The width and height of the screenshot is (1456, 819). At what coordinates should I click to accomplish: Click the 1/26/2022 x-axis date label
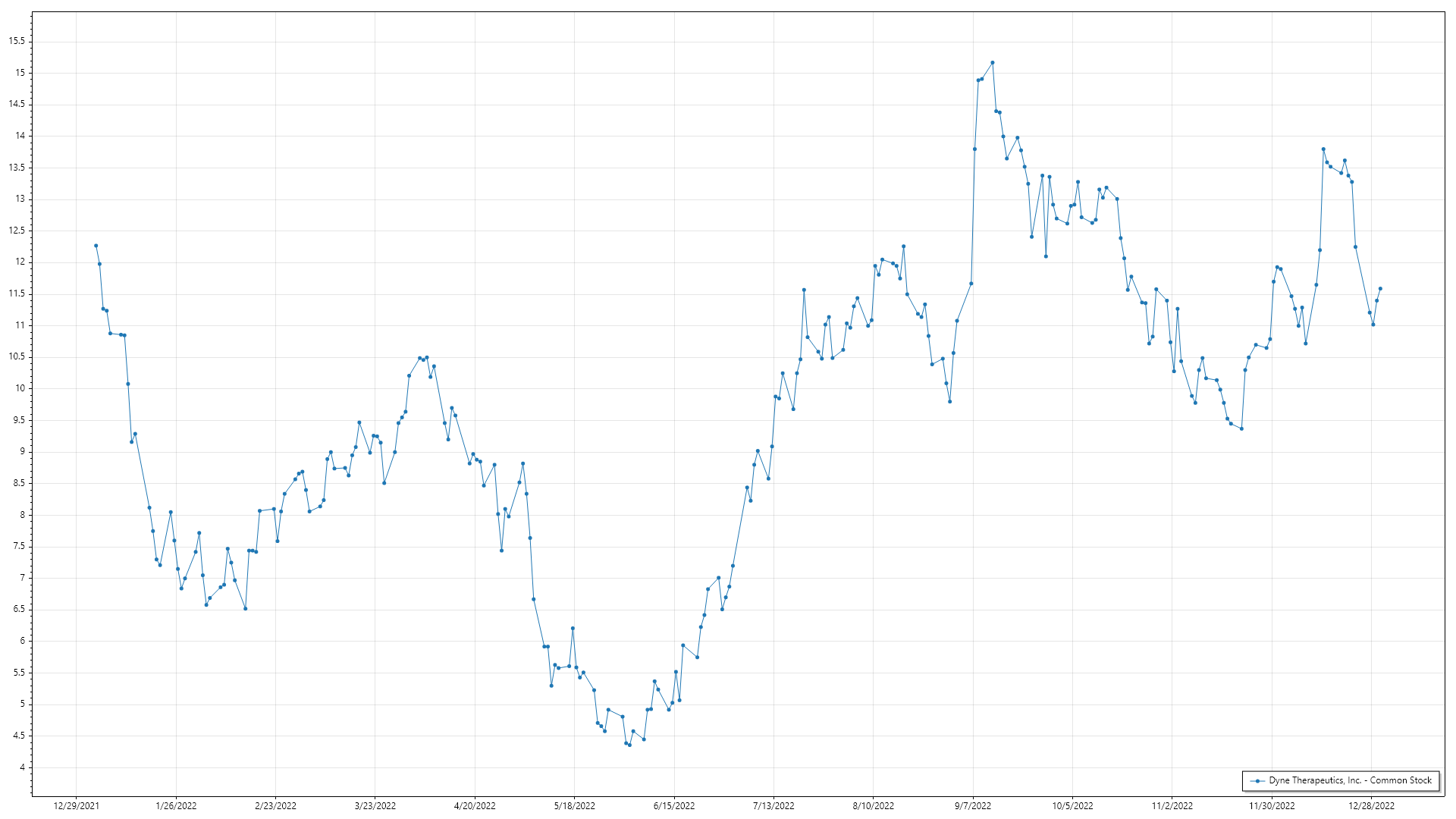point(176,806)
